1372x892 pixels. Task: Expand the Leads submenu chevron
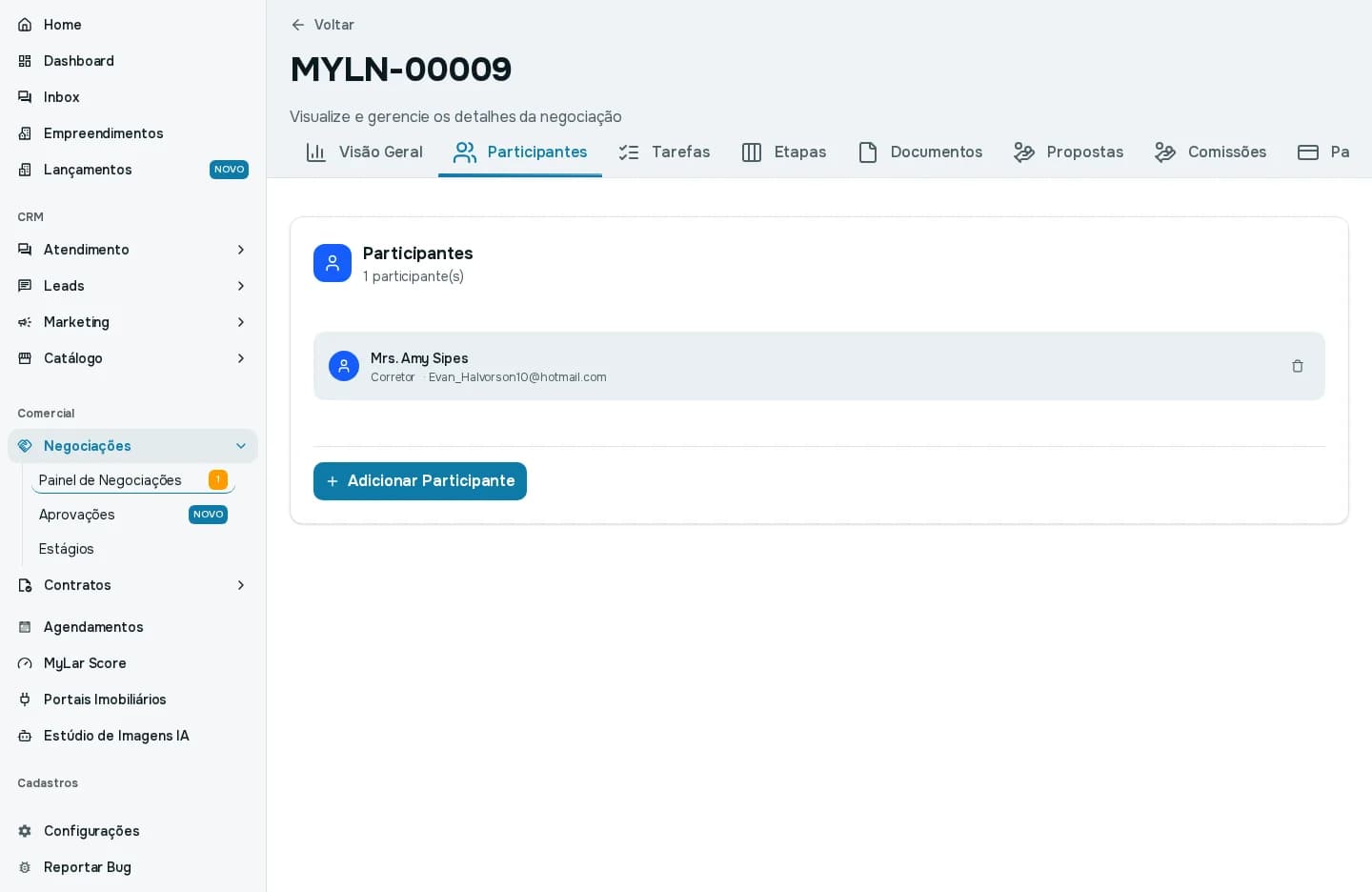coord(241,286)
